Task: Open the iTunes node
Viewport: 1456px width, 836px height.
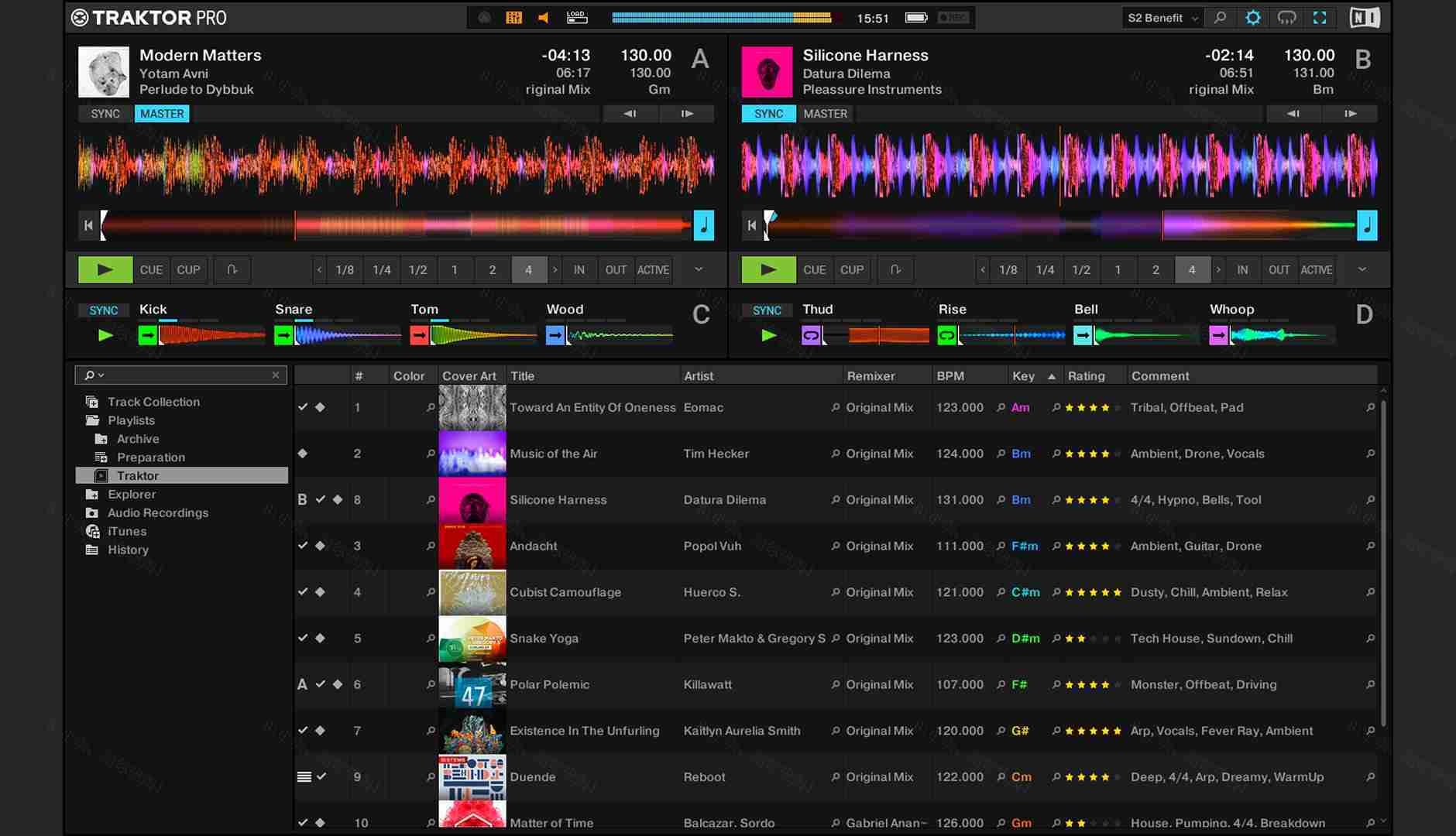Action: pos(126,531)
